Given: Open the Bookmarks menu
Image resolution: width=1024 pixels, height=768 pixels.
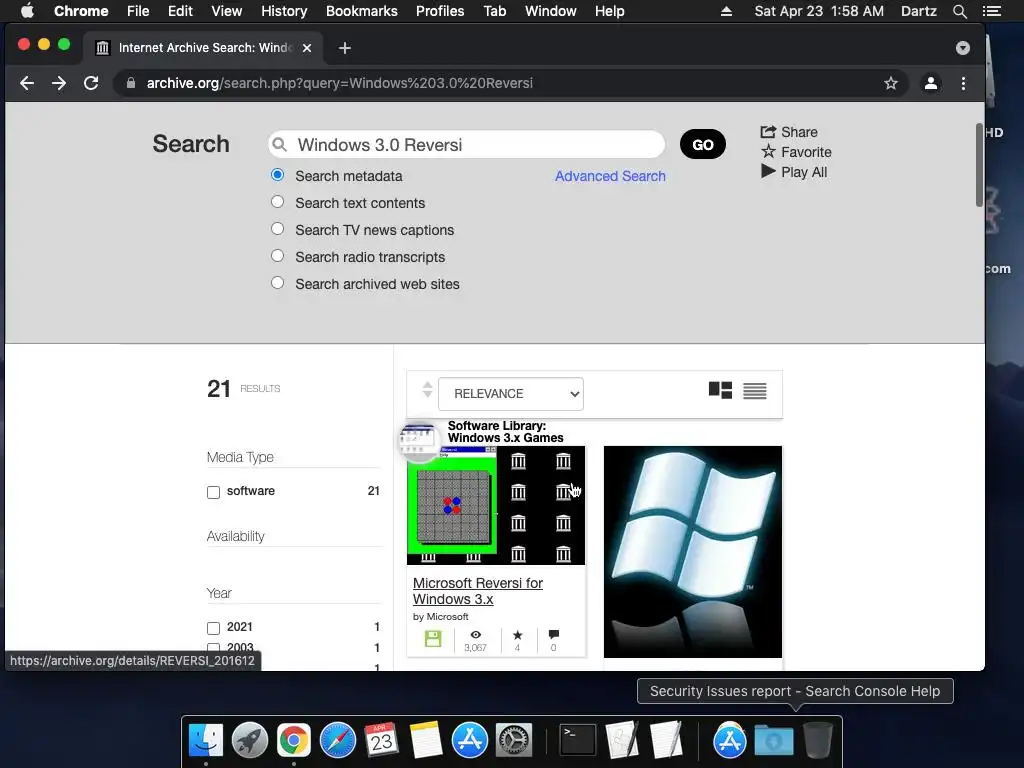Looking at the screenshot, I should click(x=362, y=11).
